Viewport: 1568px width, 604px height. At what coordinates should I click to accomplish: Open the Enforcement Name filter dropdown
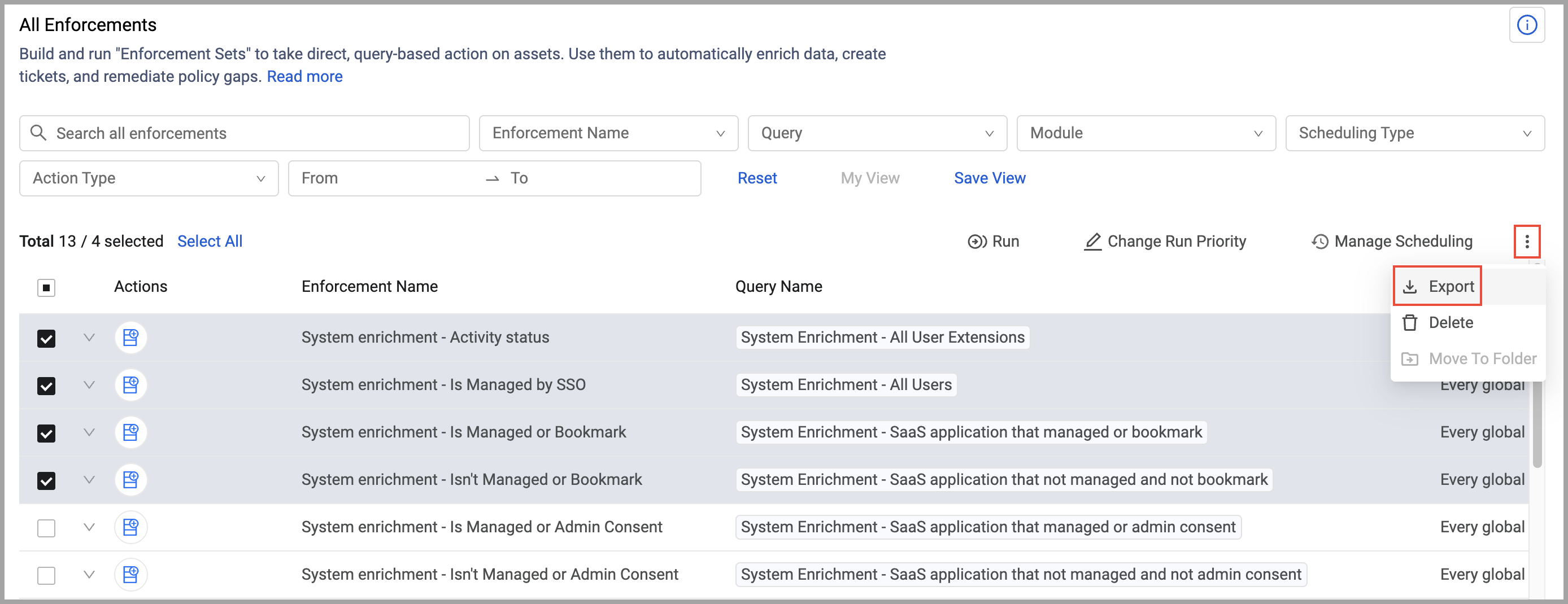pyautogui.click(x=607, y=133)
